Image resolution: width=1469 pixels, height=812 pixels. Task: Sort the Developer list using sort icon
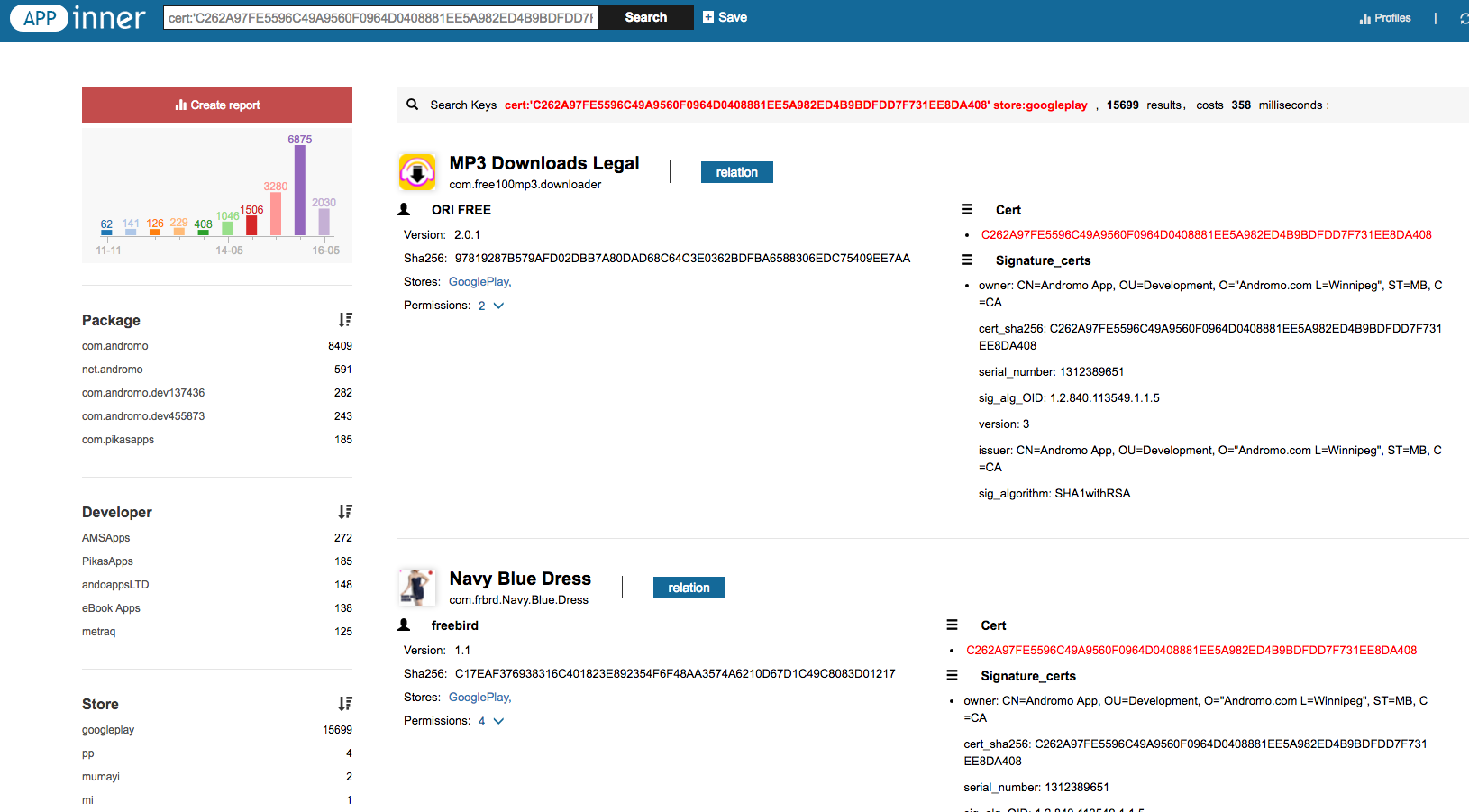coord(345,512)
